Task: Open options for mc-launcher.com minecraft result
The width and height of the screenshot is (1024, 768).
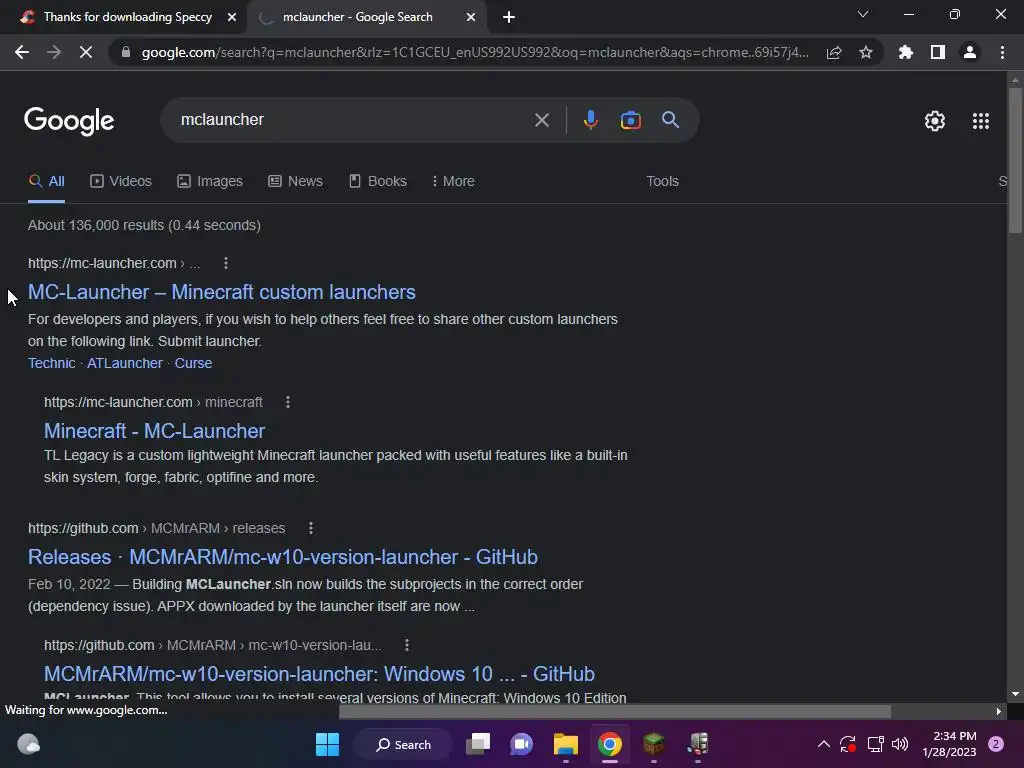Action: [288, 402]
